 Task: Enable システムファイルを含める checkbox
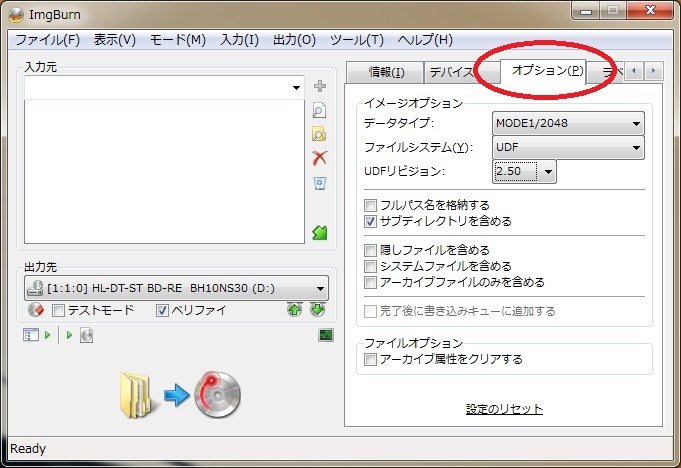pos(370,266)
